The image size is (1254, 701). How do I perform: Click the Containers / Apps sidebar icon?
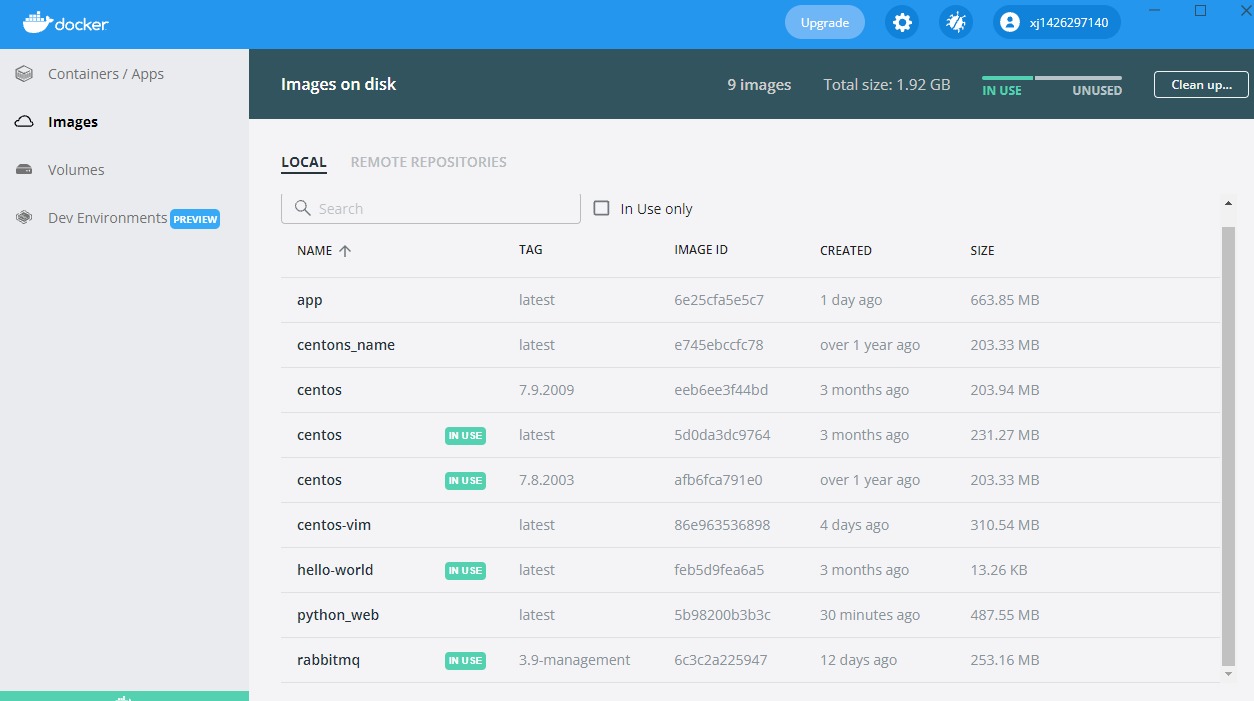click(x=24, y=74)
